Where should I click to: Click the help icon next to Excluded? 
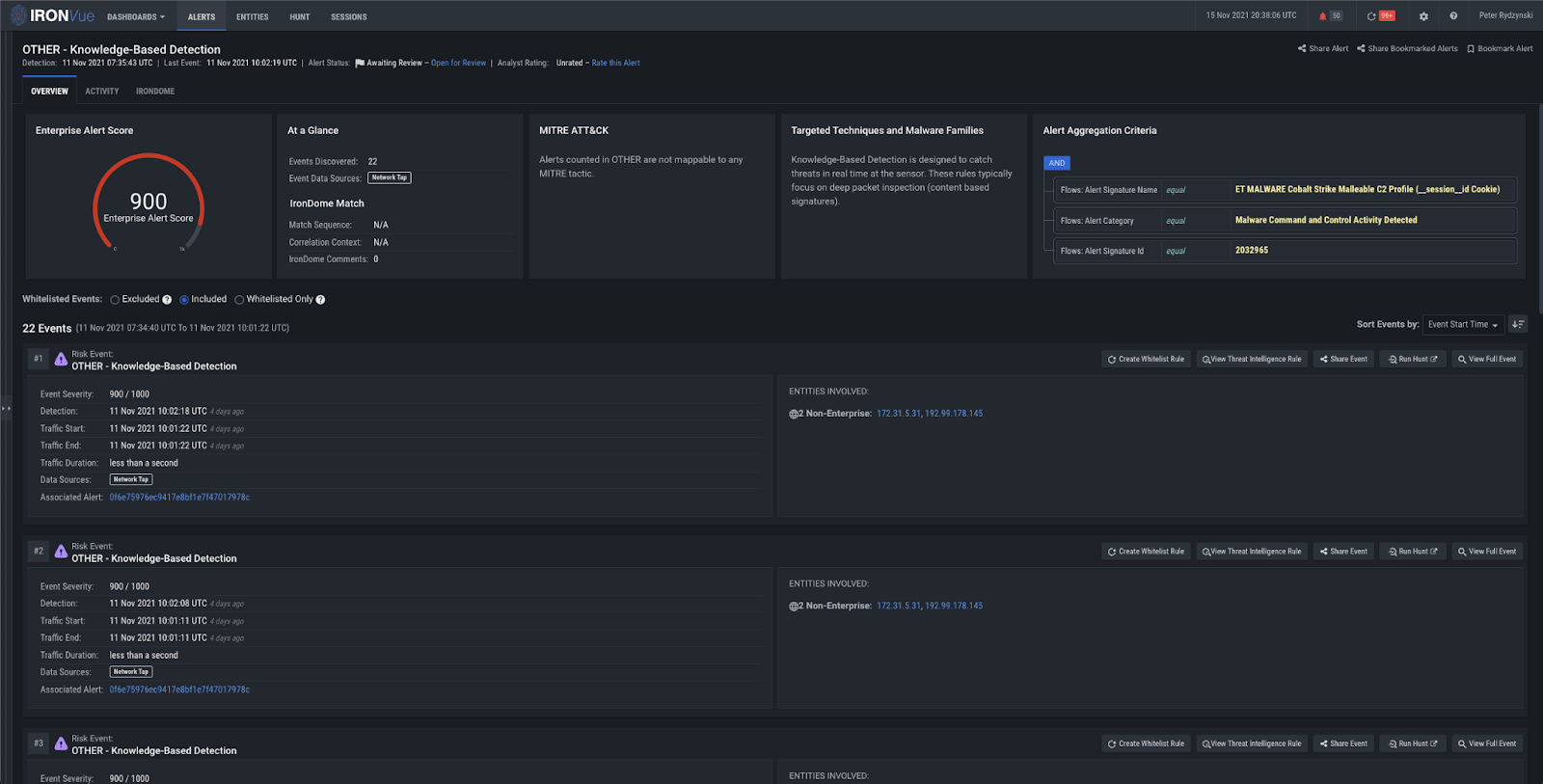(167, 300)
